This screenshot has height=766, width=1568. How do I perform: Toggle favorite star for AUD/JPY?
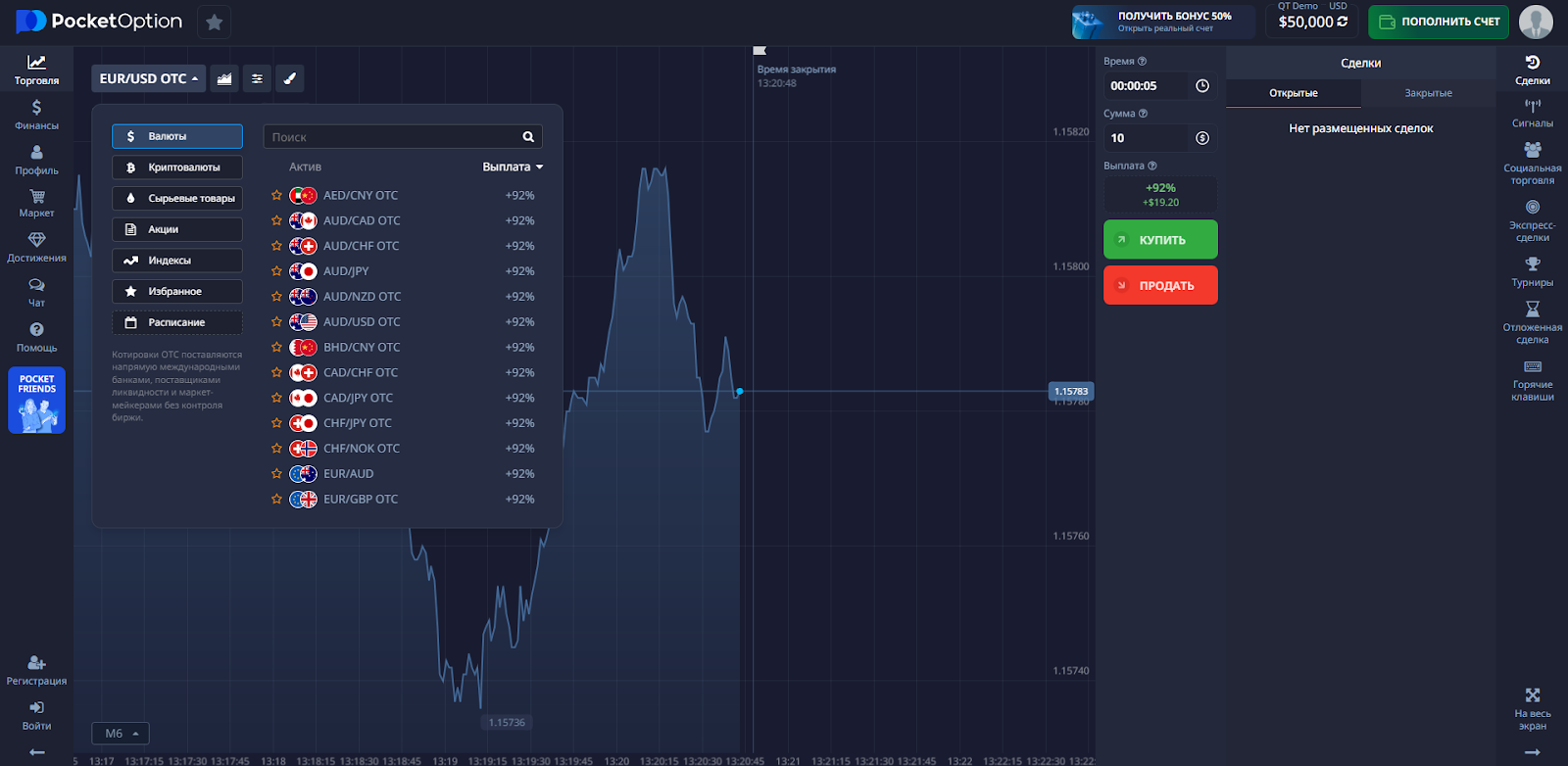(276, 271)
